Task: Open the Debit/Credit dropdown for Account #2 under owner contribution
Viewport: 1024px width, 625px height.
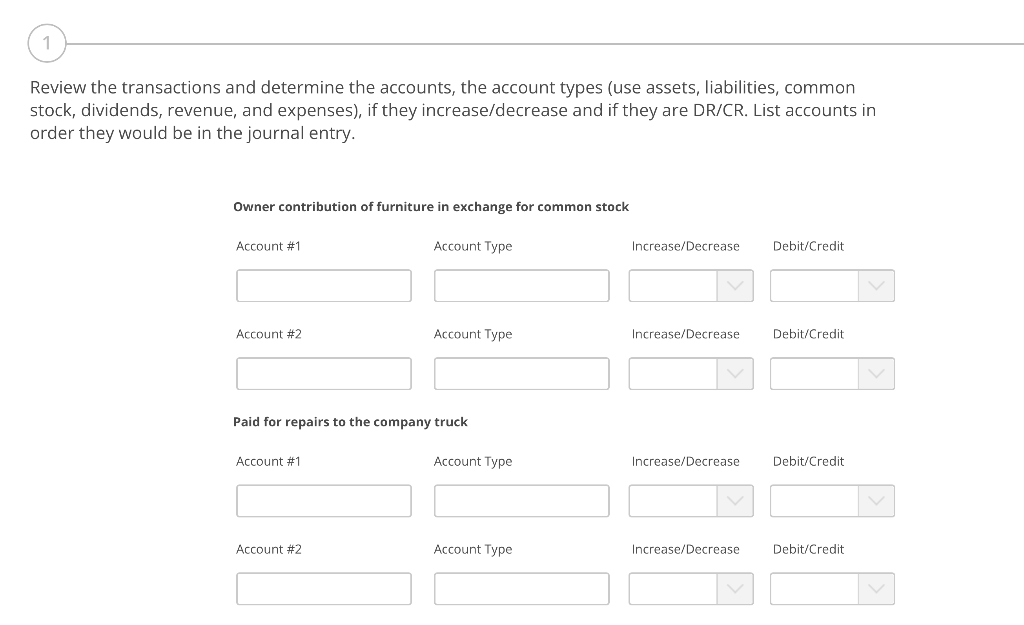Action: pos(832,373)
